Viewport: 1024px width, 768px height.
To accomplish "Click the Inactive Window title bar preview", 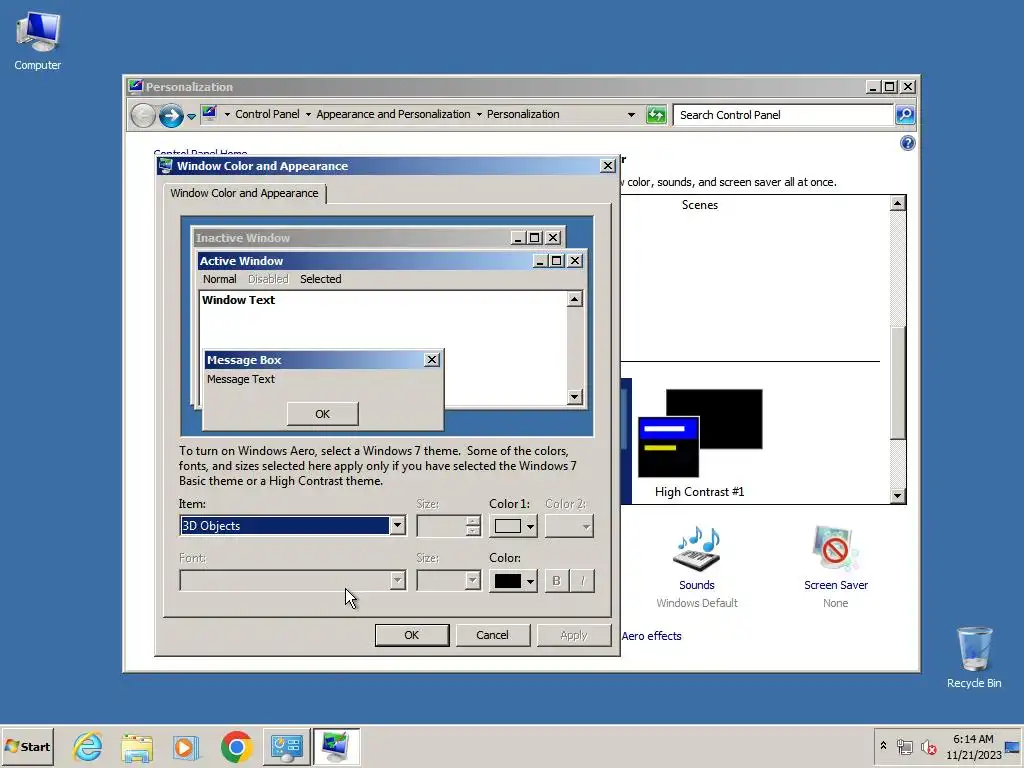I will (x=351, y=238).
